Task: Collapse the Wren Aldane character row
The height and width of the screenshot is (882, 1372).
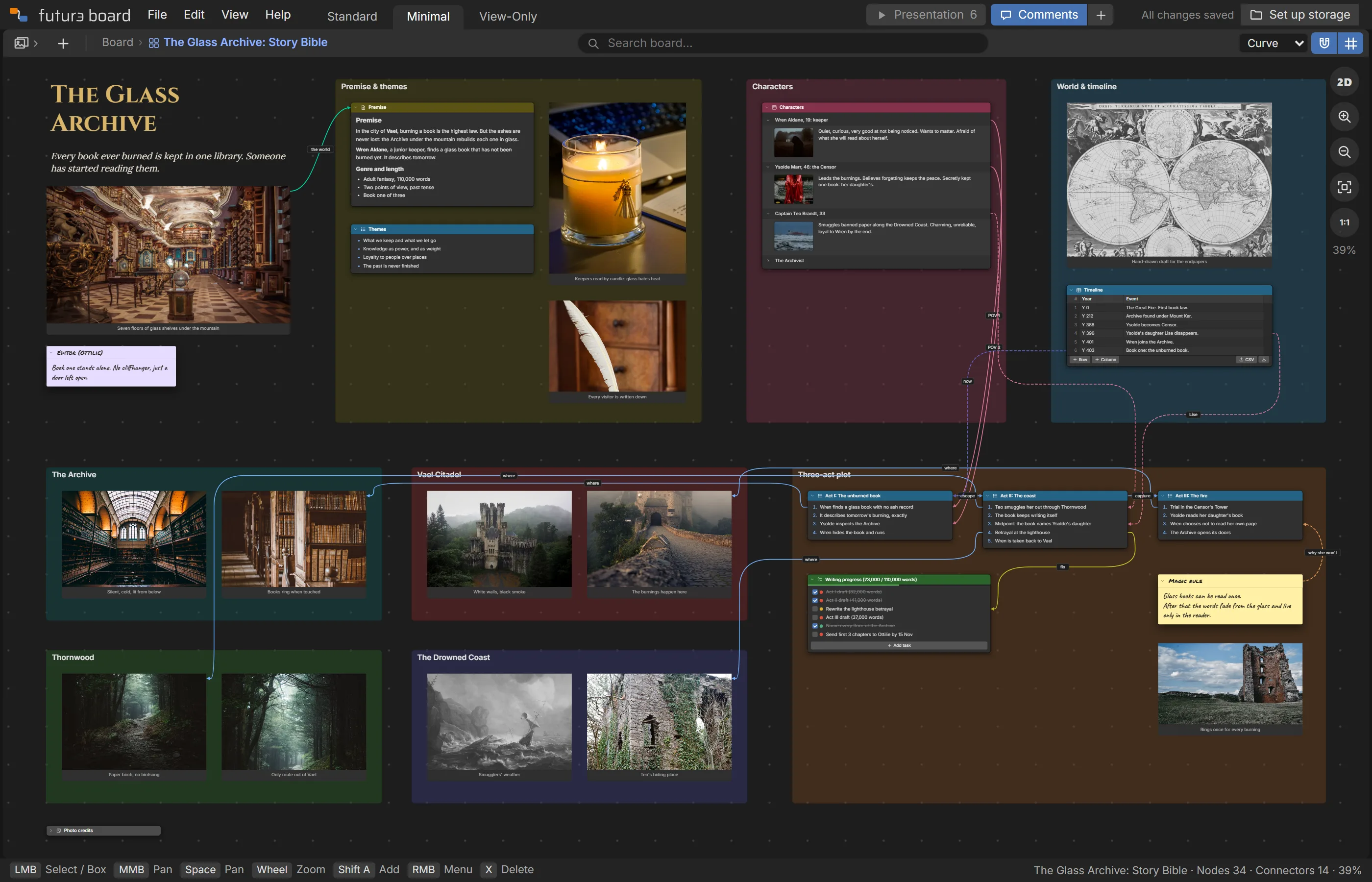Action: pos(768,120)
